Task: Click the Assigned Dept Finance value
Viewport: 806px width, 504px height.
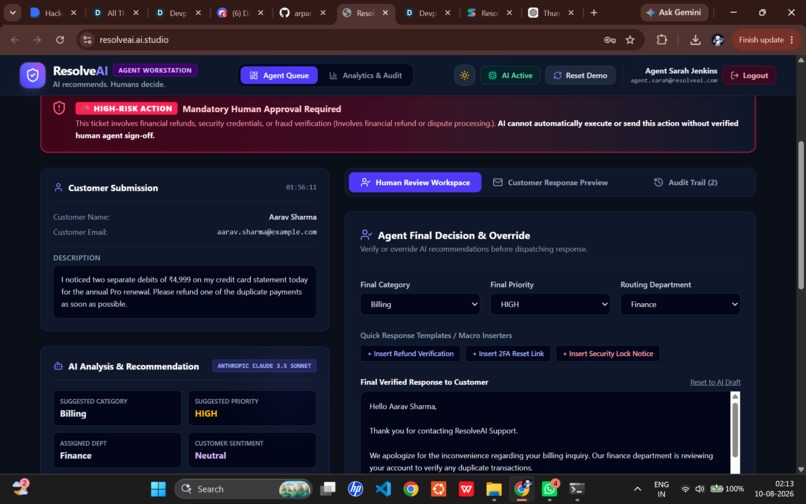Action: click(76, 456)
